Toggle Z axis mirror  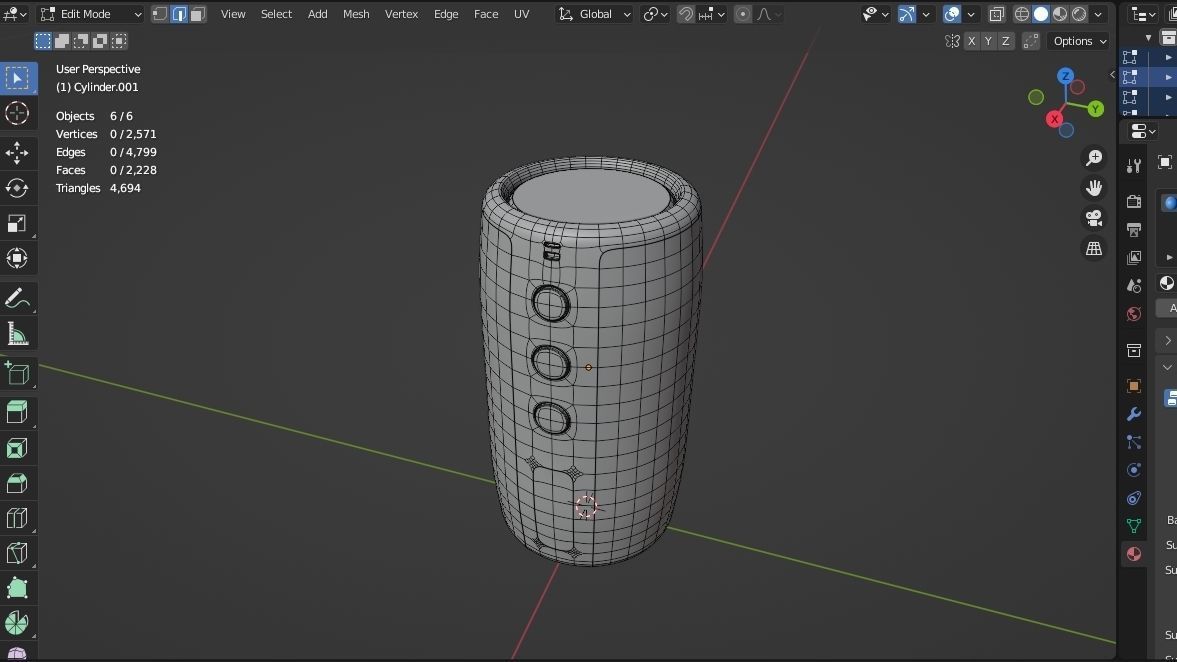(1006, 41)
